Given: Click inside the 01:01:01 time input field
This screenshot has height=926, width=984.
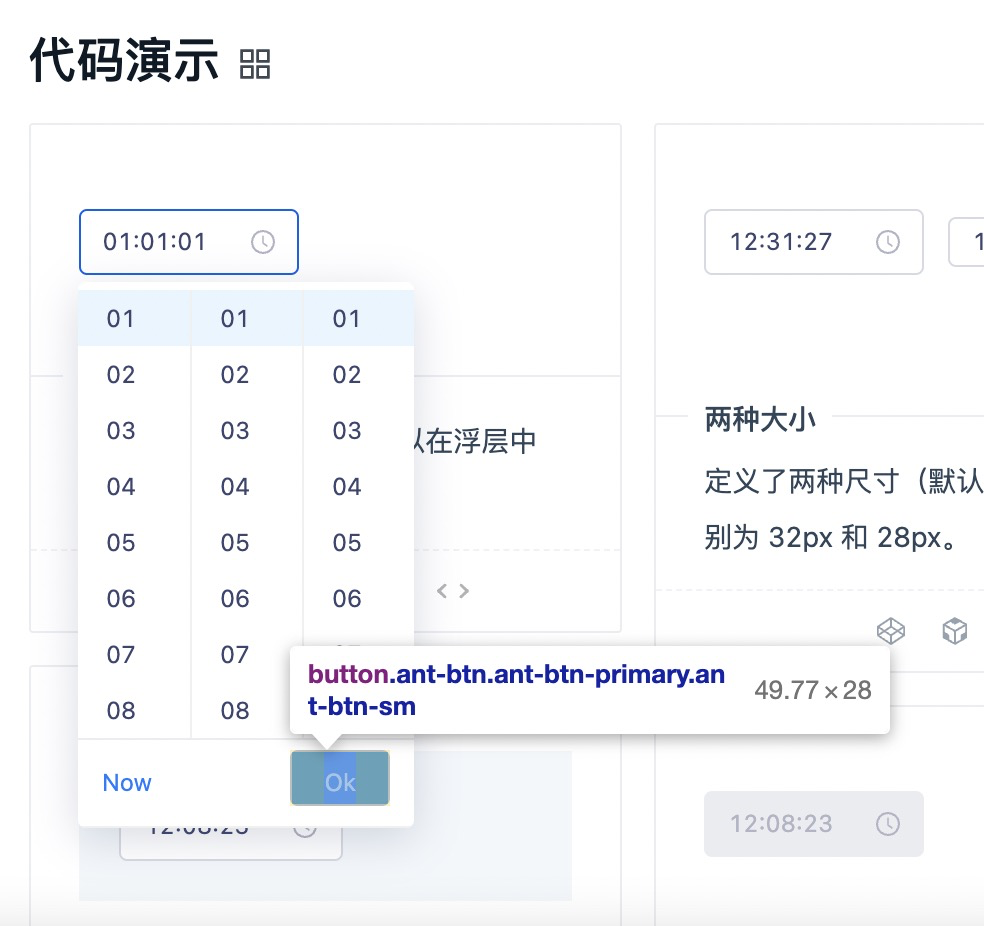Looking at the screenshot, I should (x=160, y=241).
